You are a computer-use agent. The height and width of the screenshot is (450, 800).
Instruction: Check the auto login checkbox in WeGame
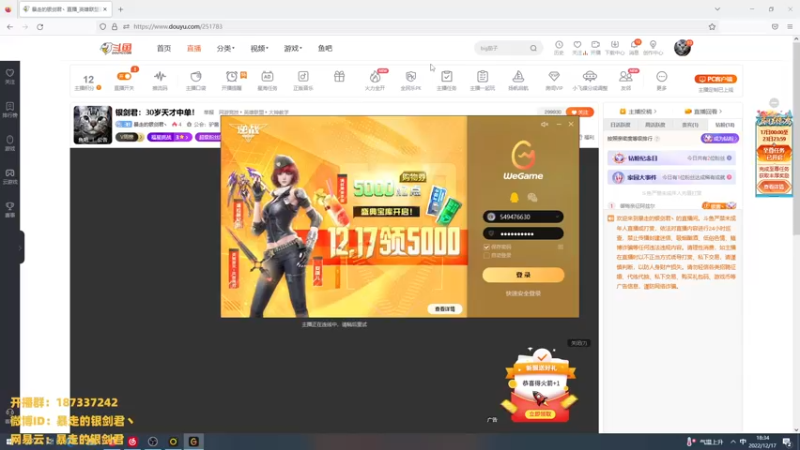[x=486, y=255]
